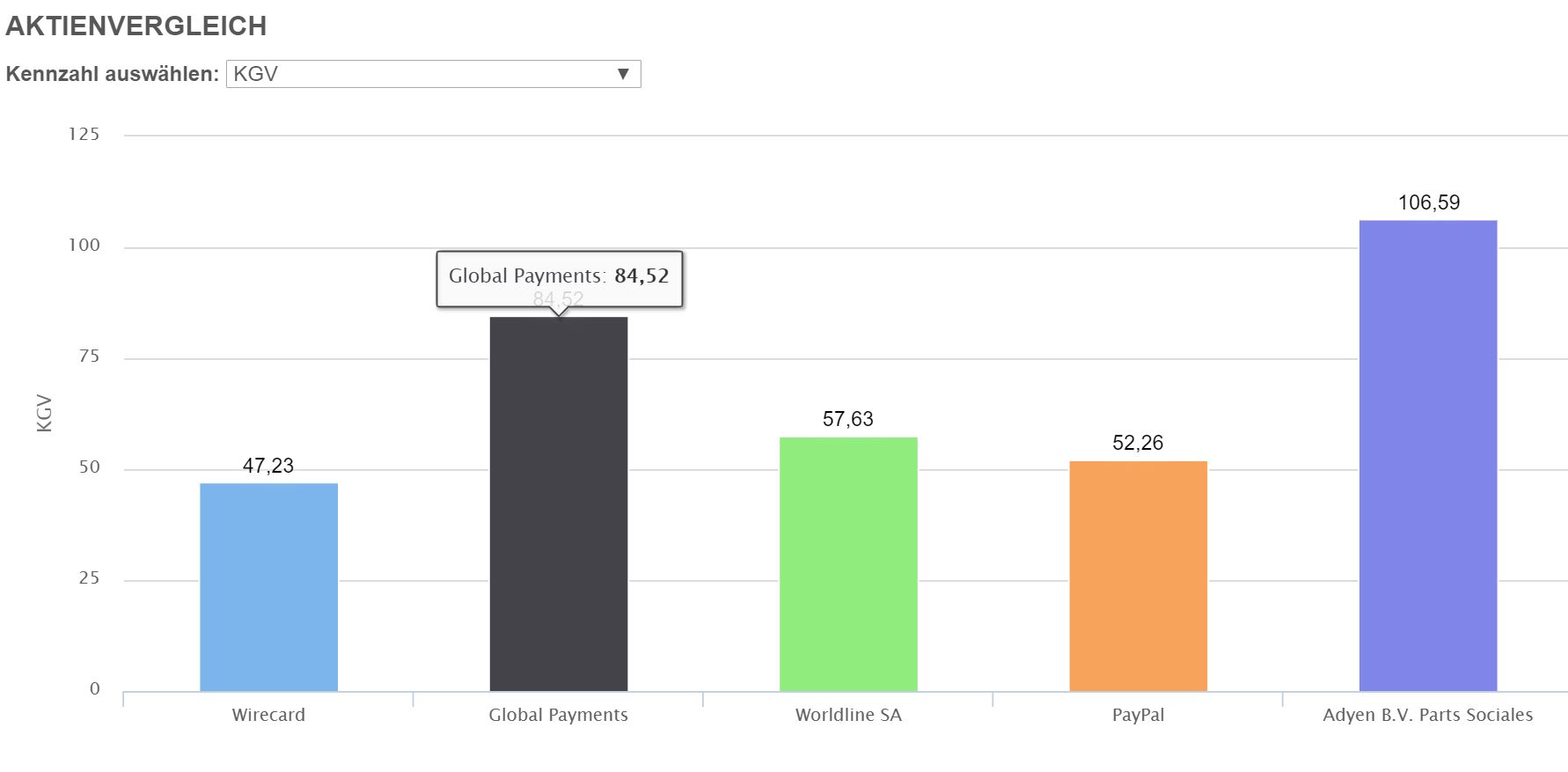Click the Global Payments axis label
1568x772 pixels.
(x=559, y=715)
